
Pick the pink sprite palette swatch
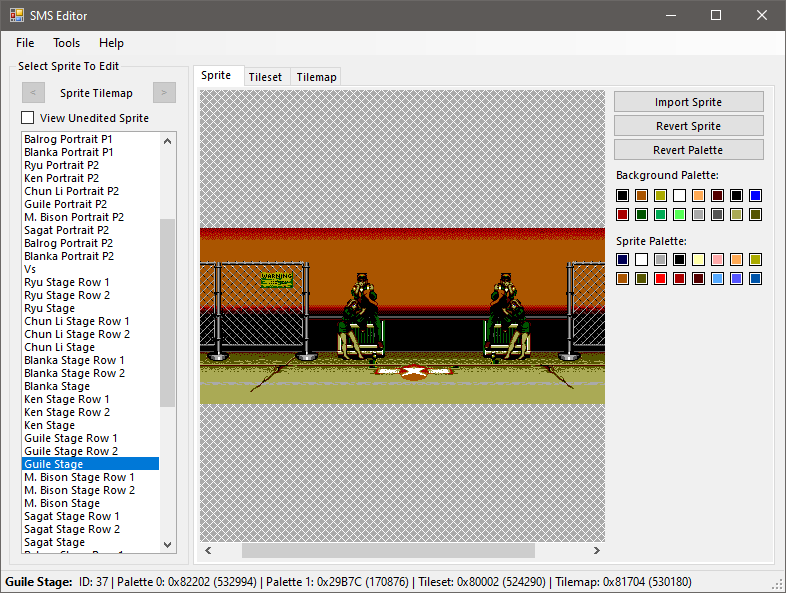point(717,260)
